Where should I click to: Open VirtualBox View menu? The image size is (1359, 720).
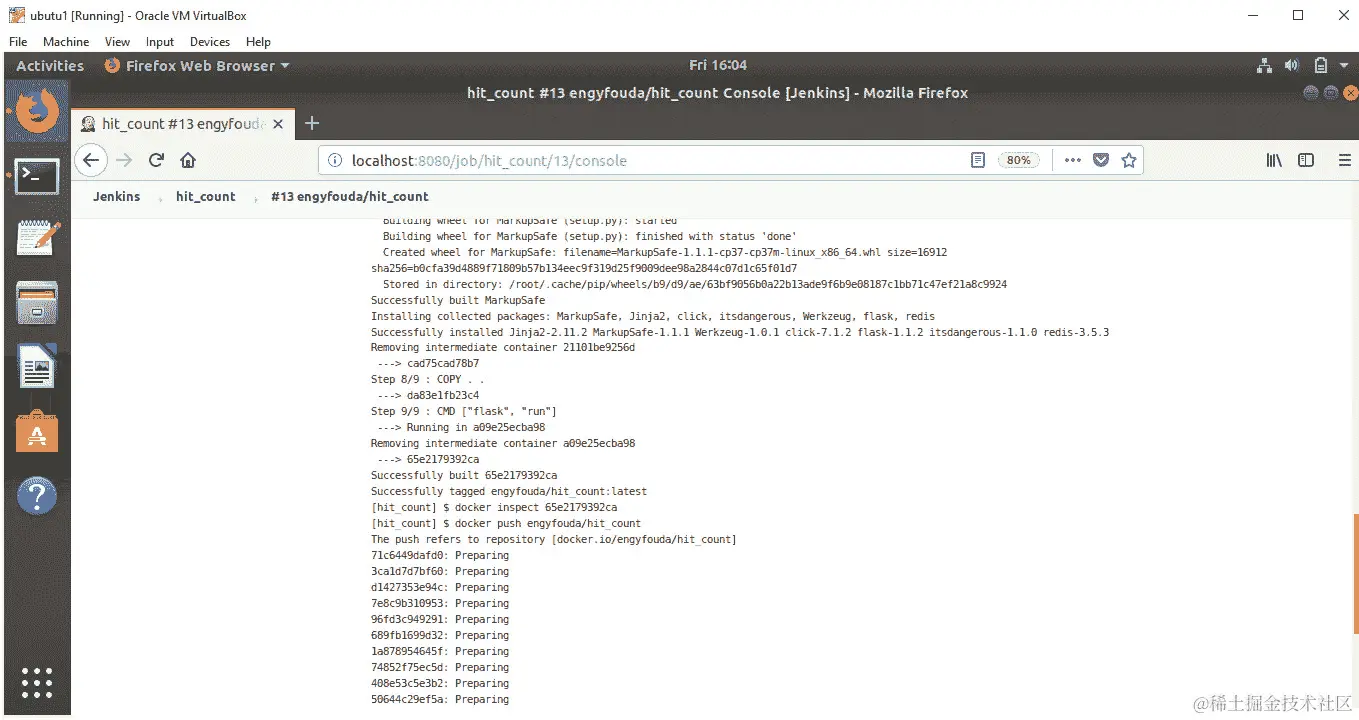117,42
